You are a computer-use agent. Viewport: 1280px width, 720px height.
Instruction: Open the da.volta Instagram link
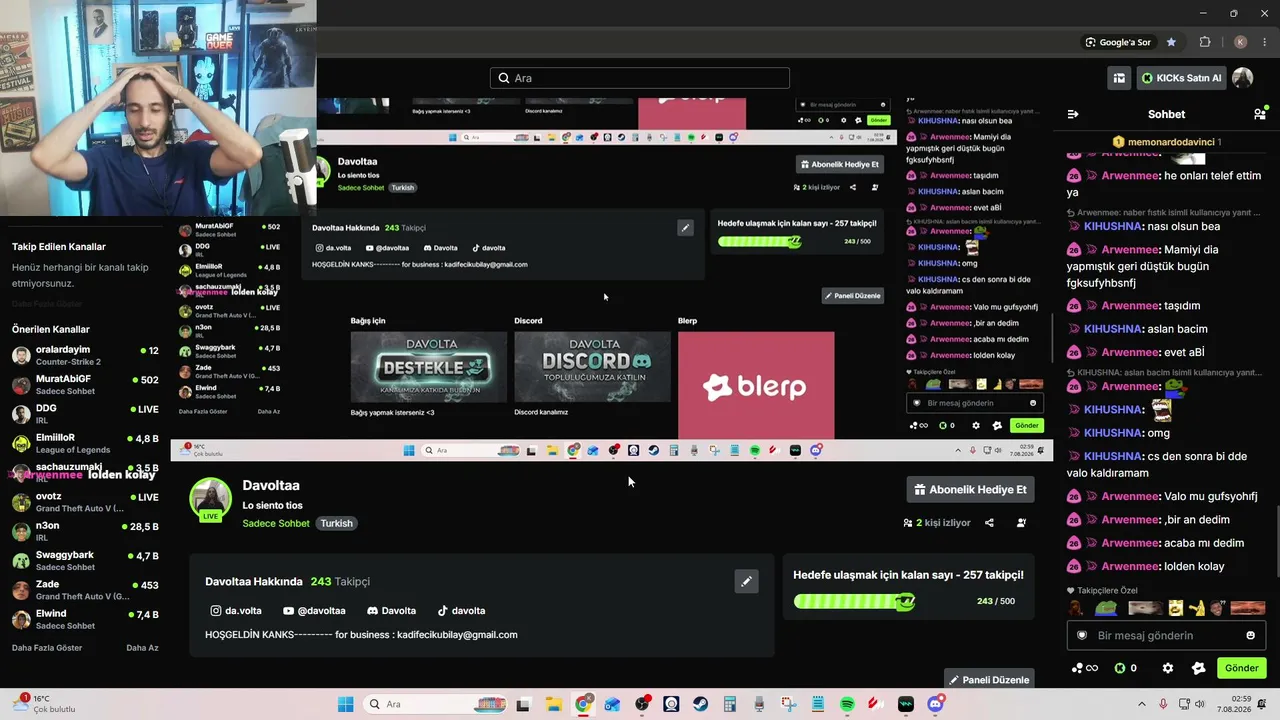click(236, 610)
